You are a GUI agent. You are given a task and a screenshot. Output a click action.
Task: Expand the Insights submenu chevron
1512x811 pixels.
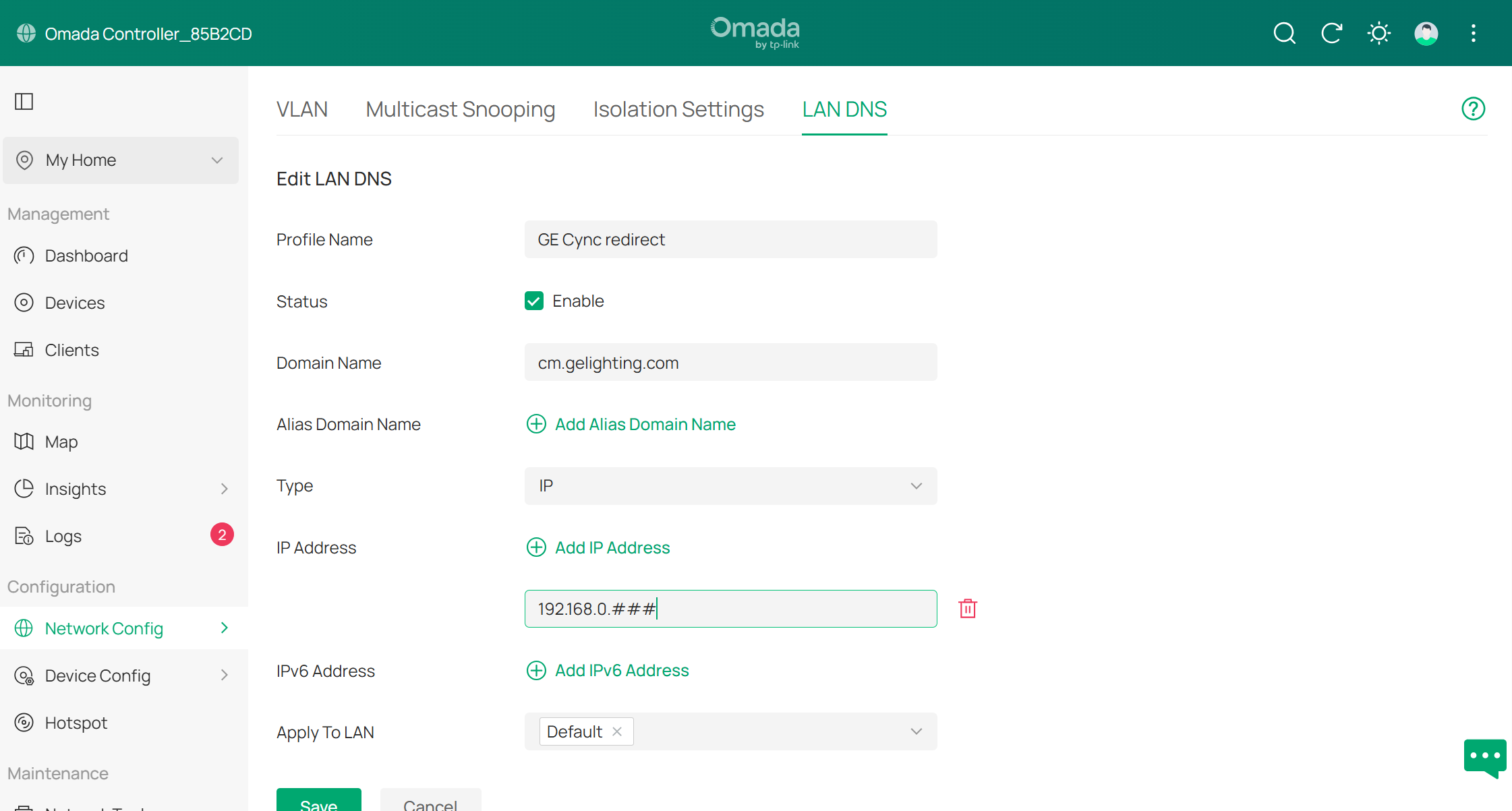(x=224, y=489)
